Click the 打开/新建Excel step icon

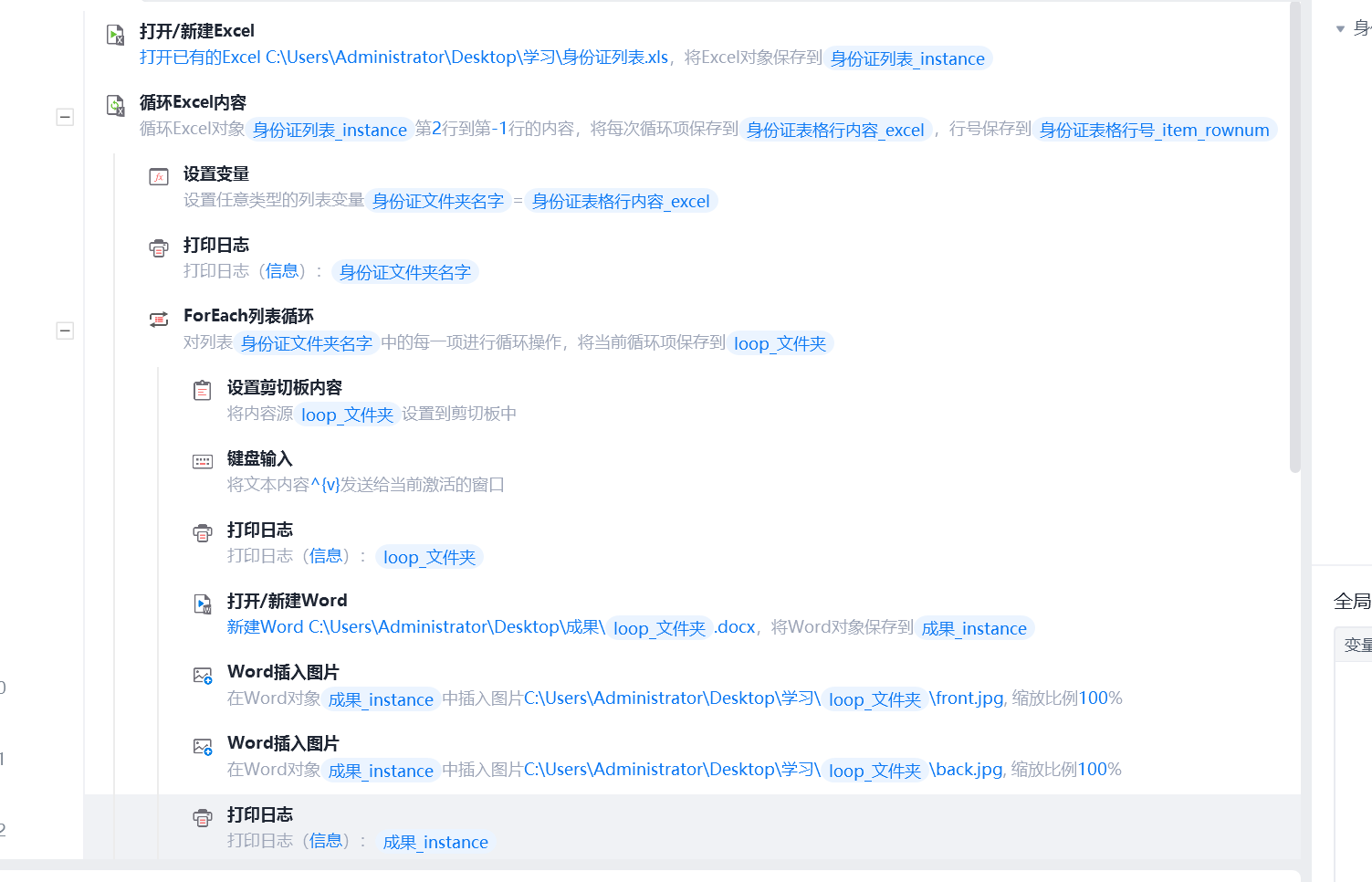[115, 35]
